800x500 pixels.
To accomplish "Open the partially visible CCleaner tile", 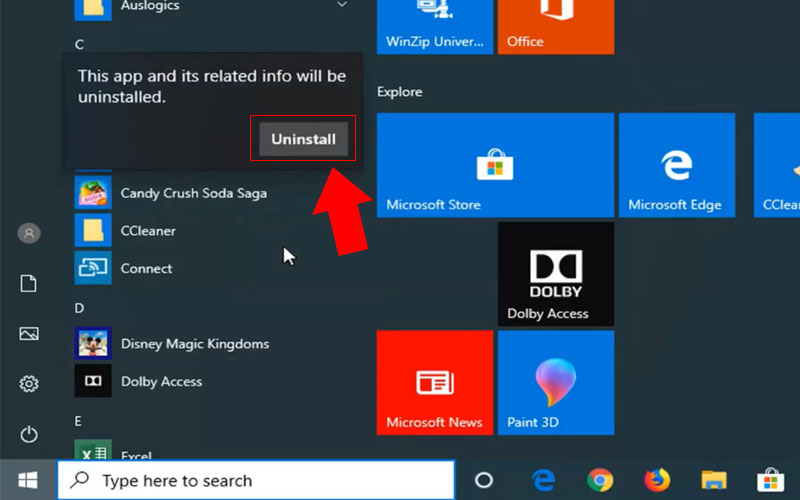I will pos(777,165).
